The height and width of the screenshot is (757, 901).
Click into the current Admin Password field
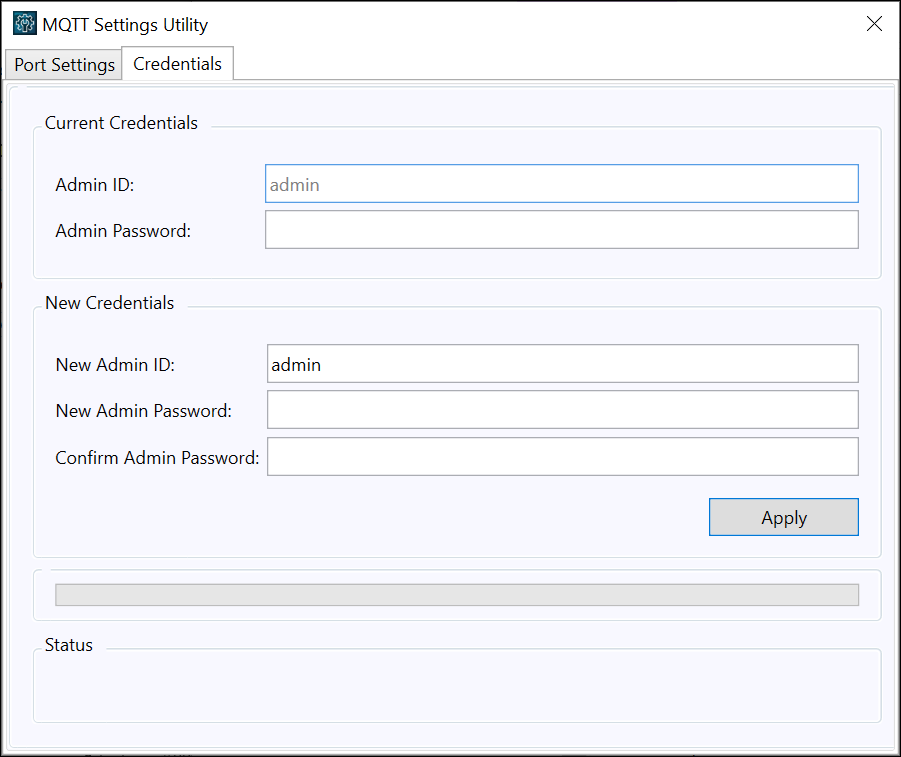click(561, 230)
